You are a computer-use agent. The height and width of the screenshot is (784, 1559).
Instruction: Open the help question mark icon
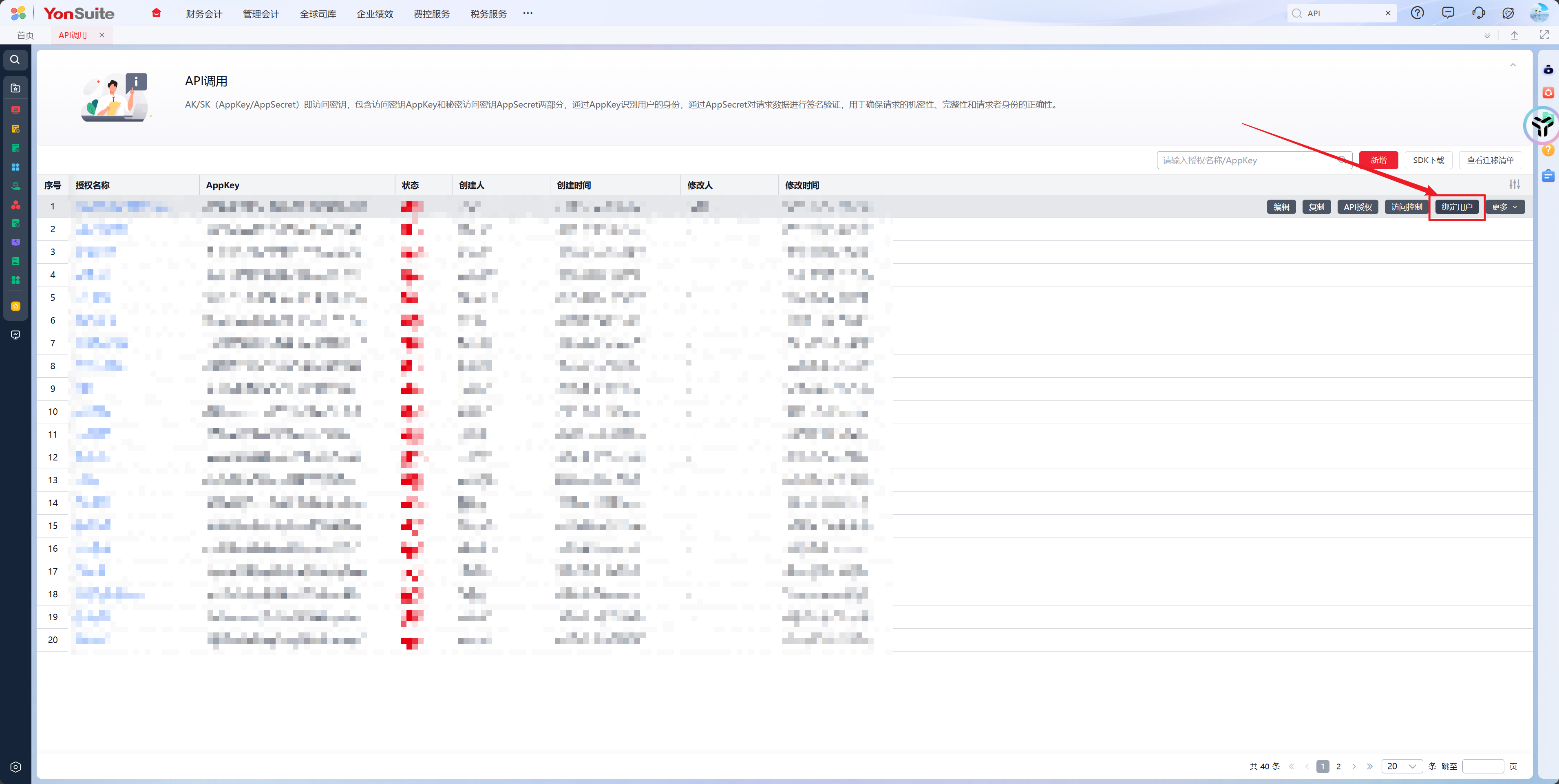[x=1417, y=13]
